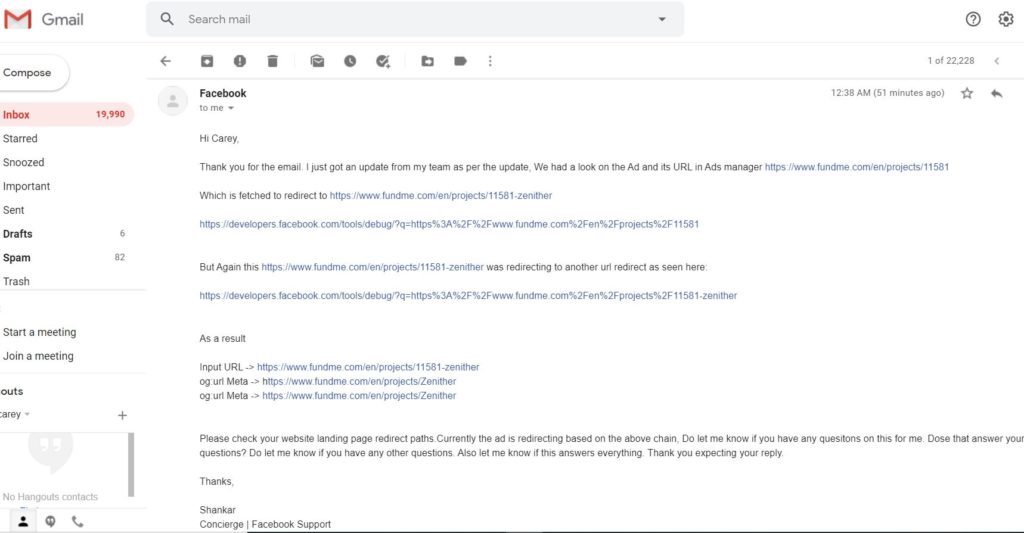Report this email as spam
Screen dimensions: 1024x533
pos(239,61)
